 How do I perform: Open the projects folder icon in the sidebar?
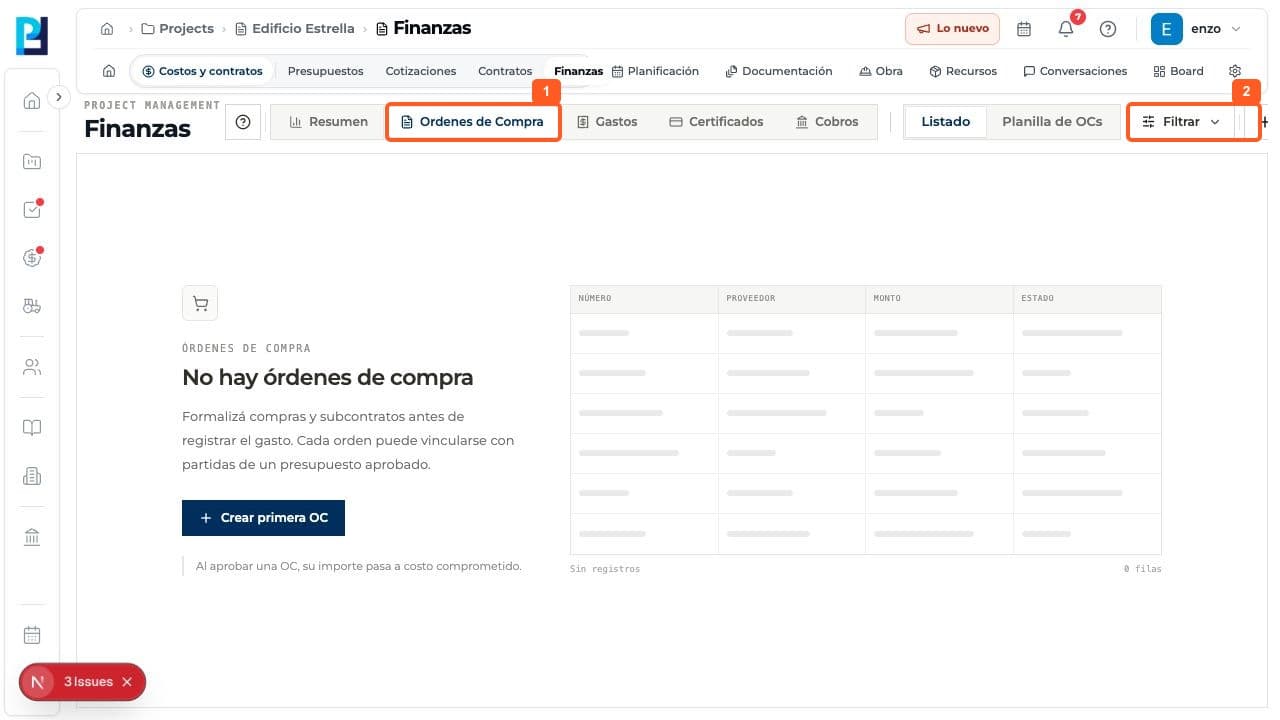pyautogui.click(x=32, y=161)
